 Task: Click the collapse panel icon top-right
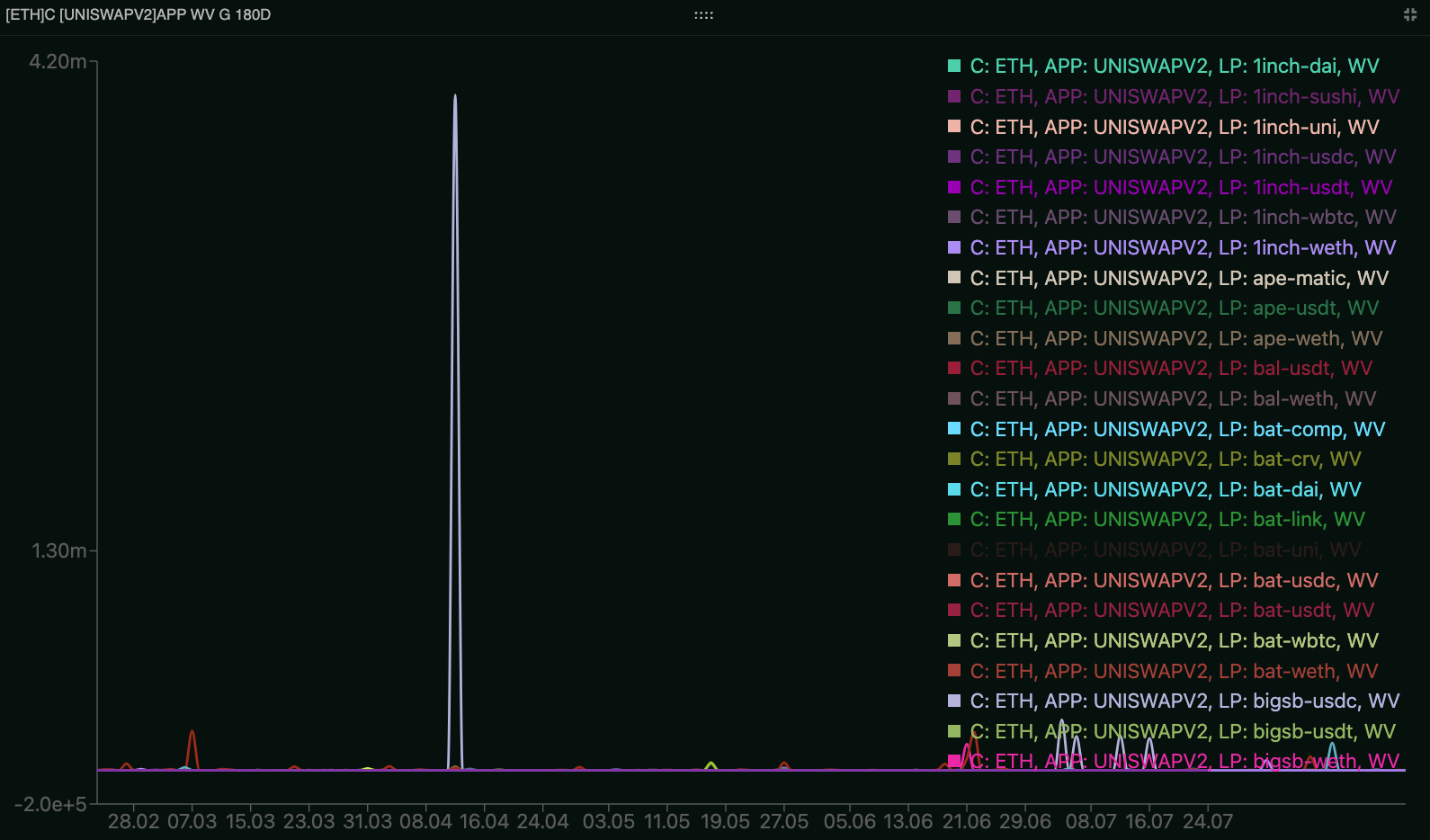[1410, 14]
